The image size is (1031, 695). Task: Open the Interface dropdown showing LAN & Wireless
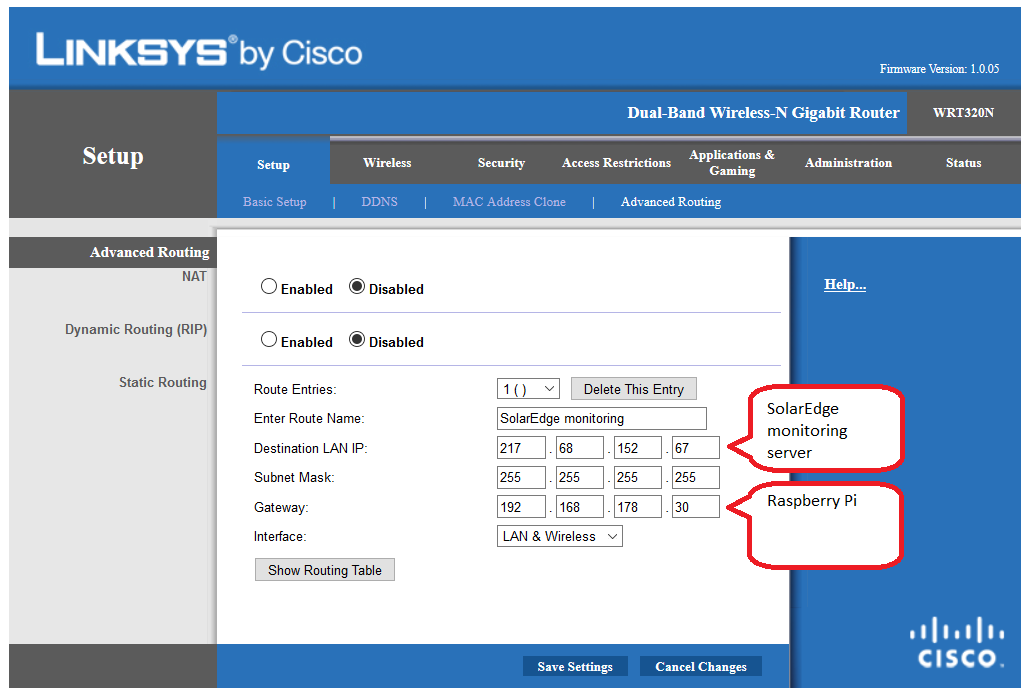click(x=560, y=537)
